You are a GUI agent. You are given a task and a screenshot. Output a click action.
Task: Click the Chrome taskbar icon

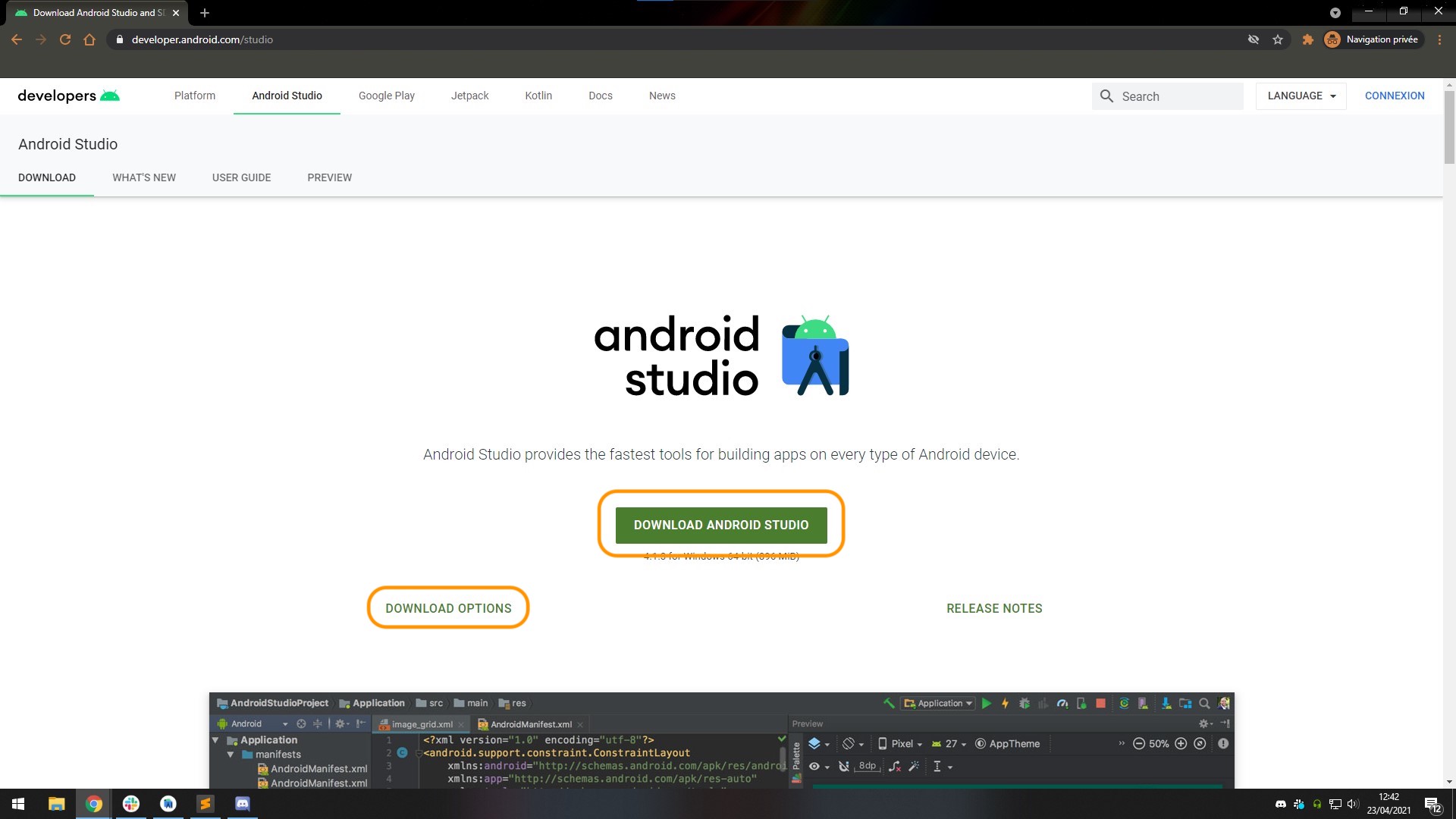[x=94, y=804]
